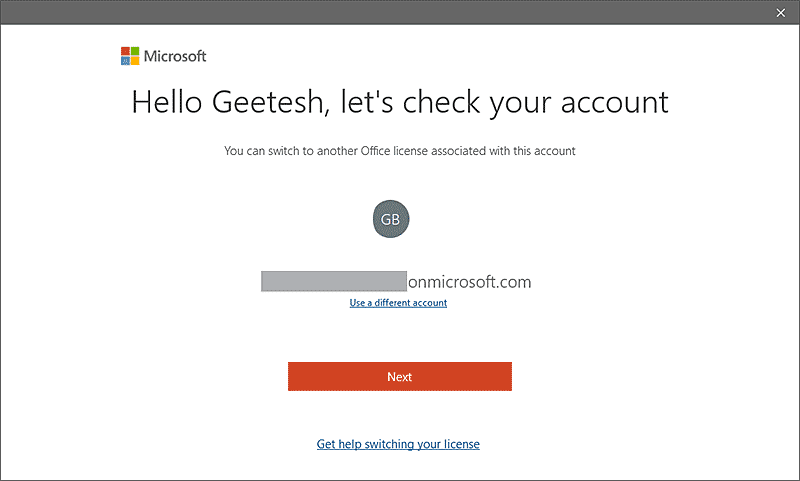Click the 'You can switch to another Office license' text
This screenshot has height=481, width=800.
point(400,151)
